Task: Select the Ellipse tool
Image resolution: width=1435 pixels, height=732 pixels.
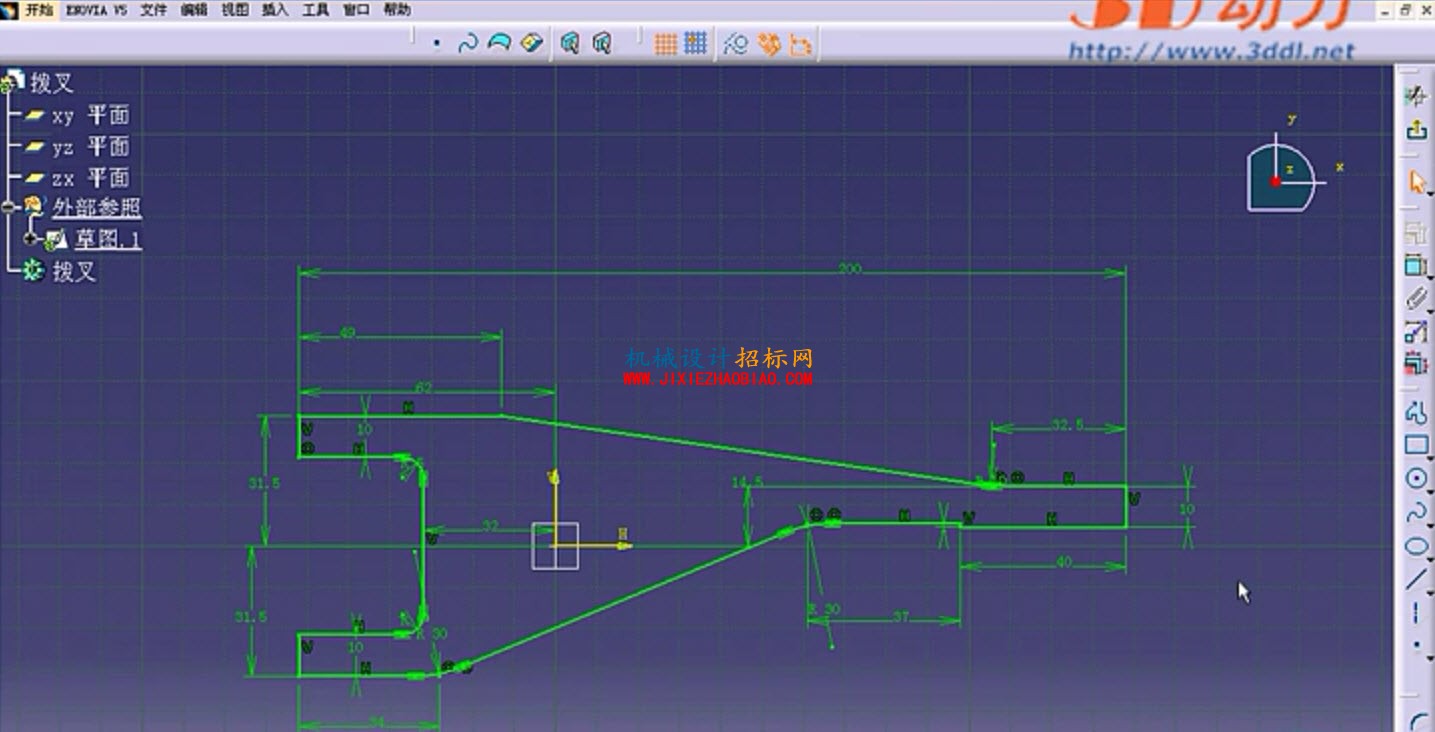Action: click(x=1415, y=546)
